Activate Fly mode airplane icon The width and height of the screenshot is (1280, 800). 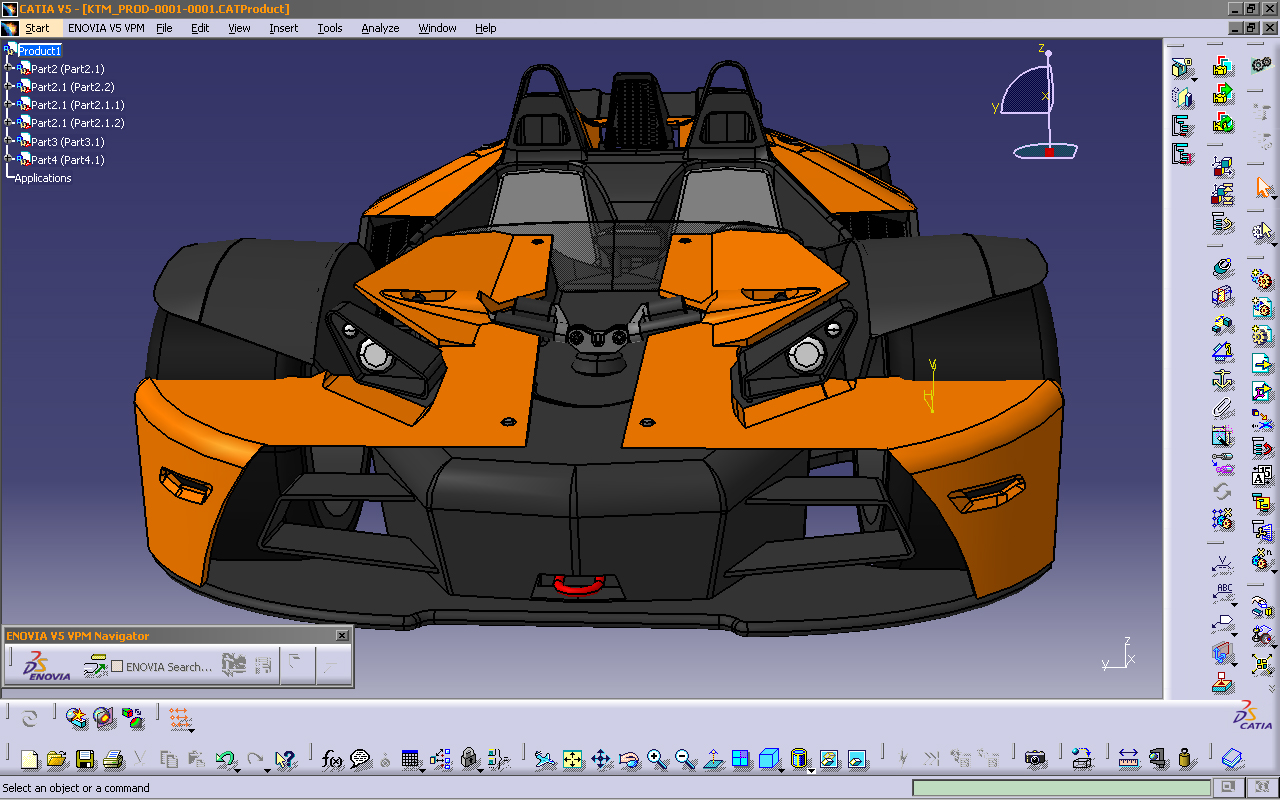point(544,760)
